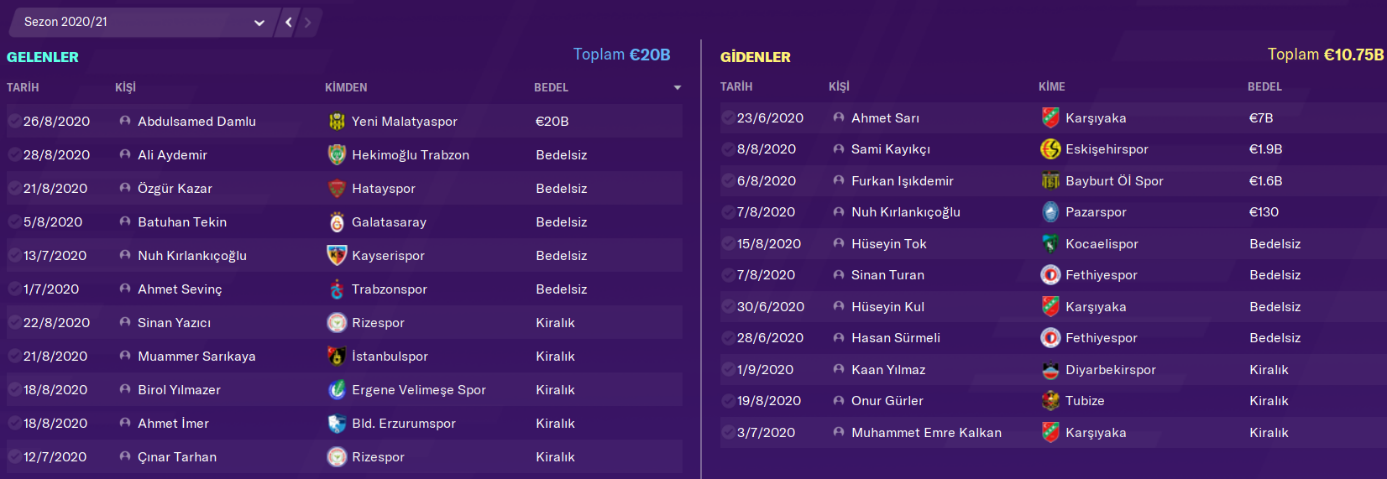
Task: Sort incoming transfers by TARİH column
Action: [23, 88]
